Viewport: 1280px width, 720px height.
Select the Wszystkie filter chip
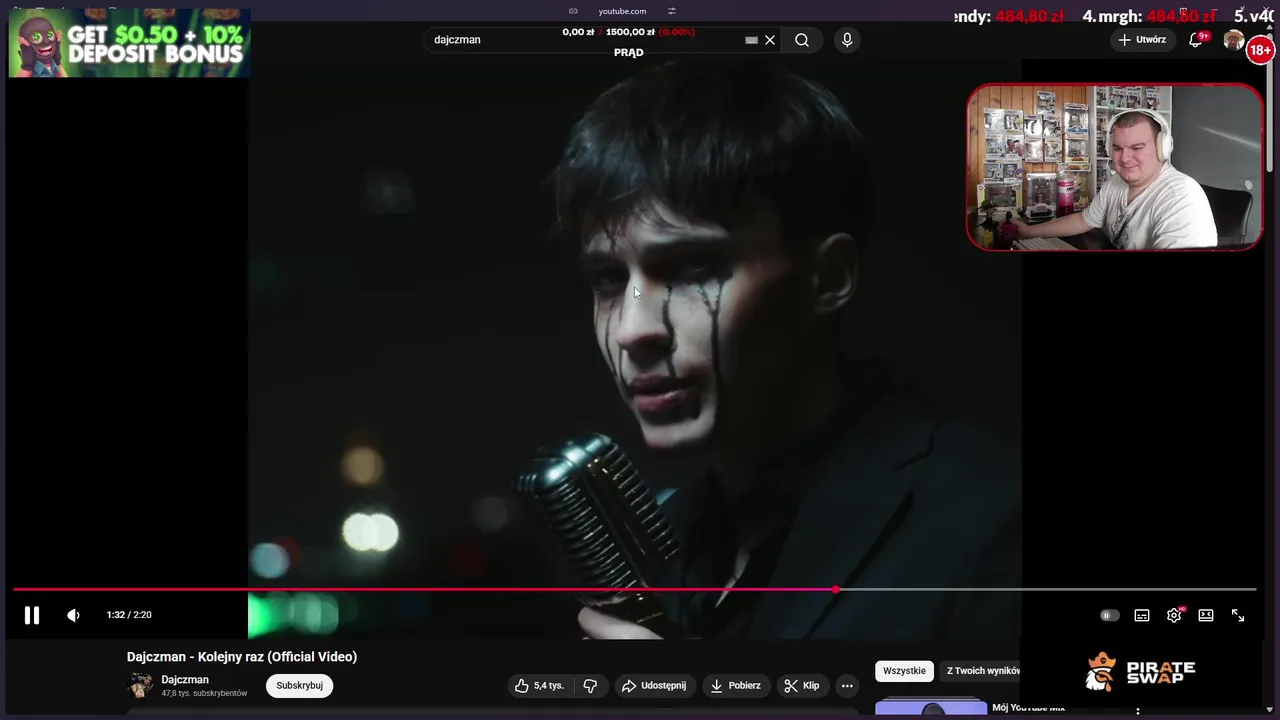point(904,671)
